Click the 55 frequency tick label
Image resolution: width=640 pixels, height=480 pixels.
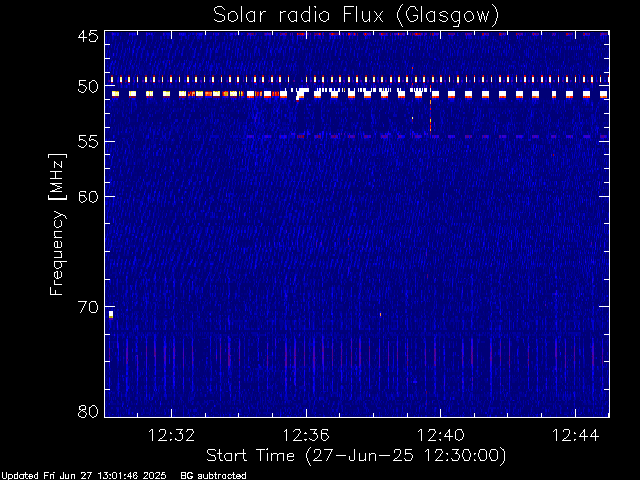[x=88, y=142]
